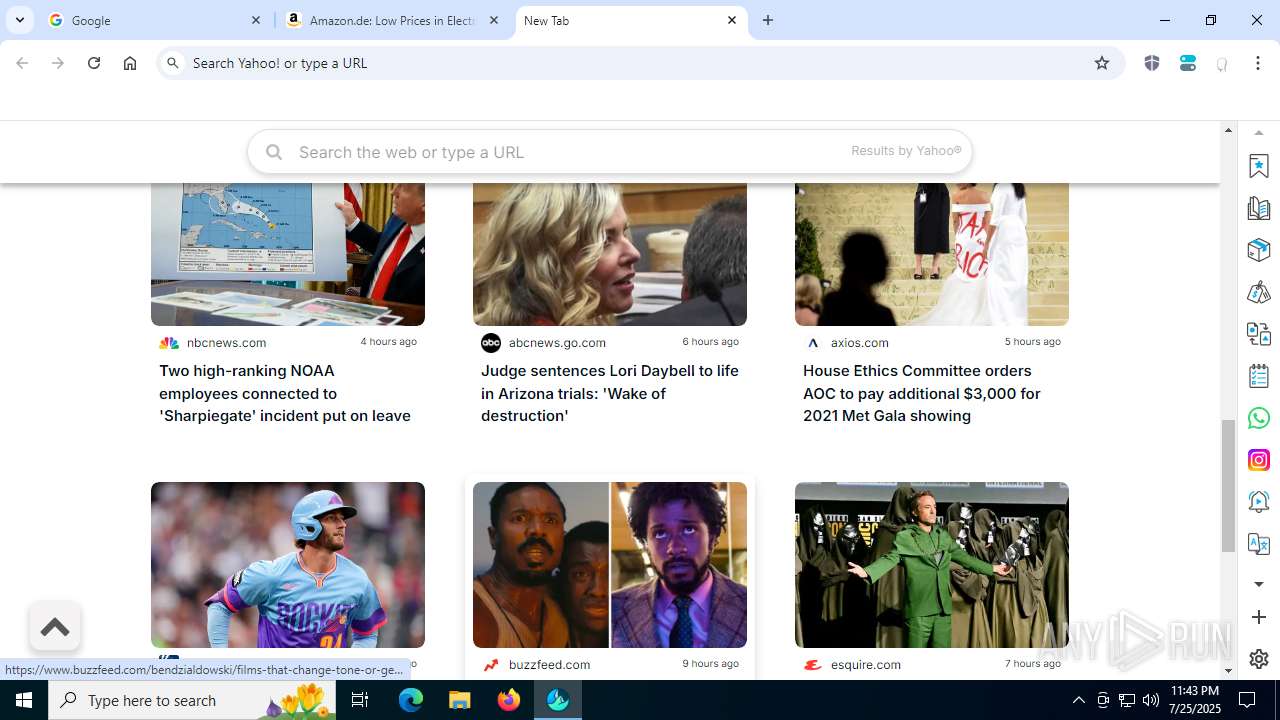Image resolution: width=1280 pixels, height=720 pixels.
Task: Close the Google tab
Action: click(x=256, y=20)
